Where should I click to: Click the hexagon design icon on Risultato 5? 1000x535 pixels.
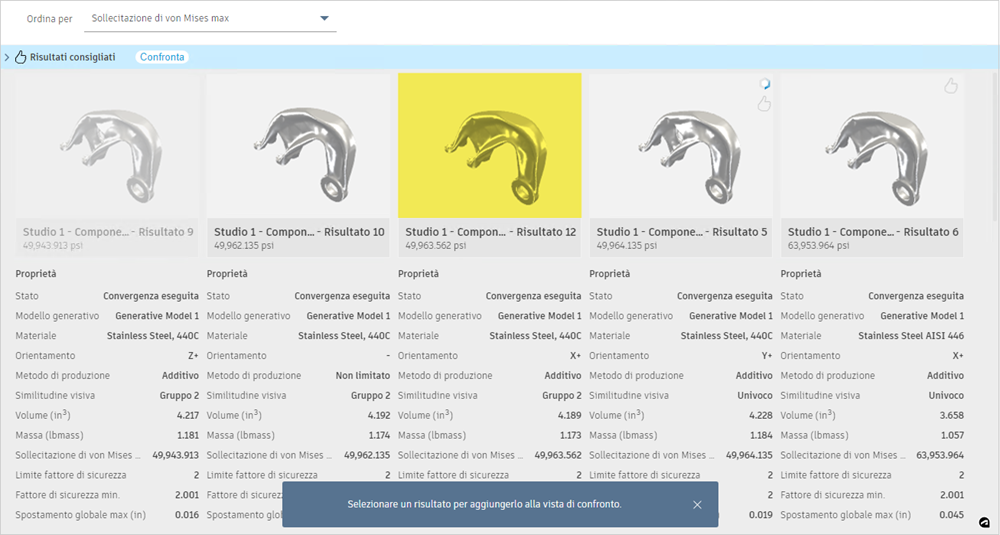[764, 84]
